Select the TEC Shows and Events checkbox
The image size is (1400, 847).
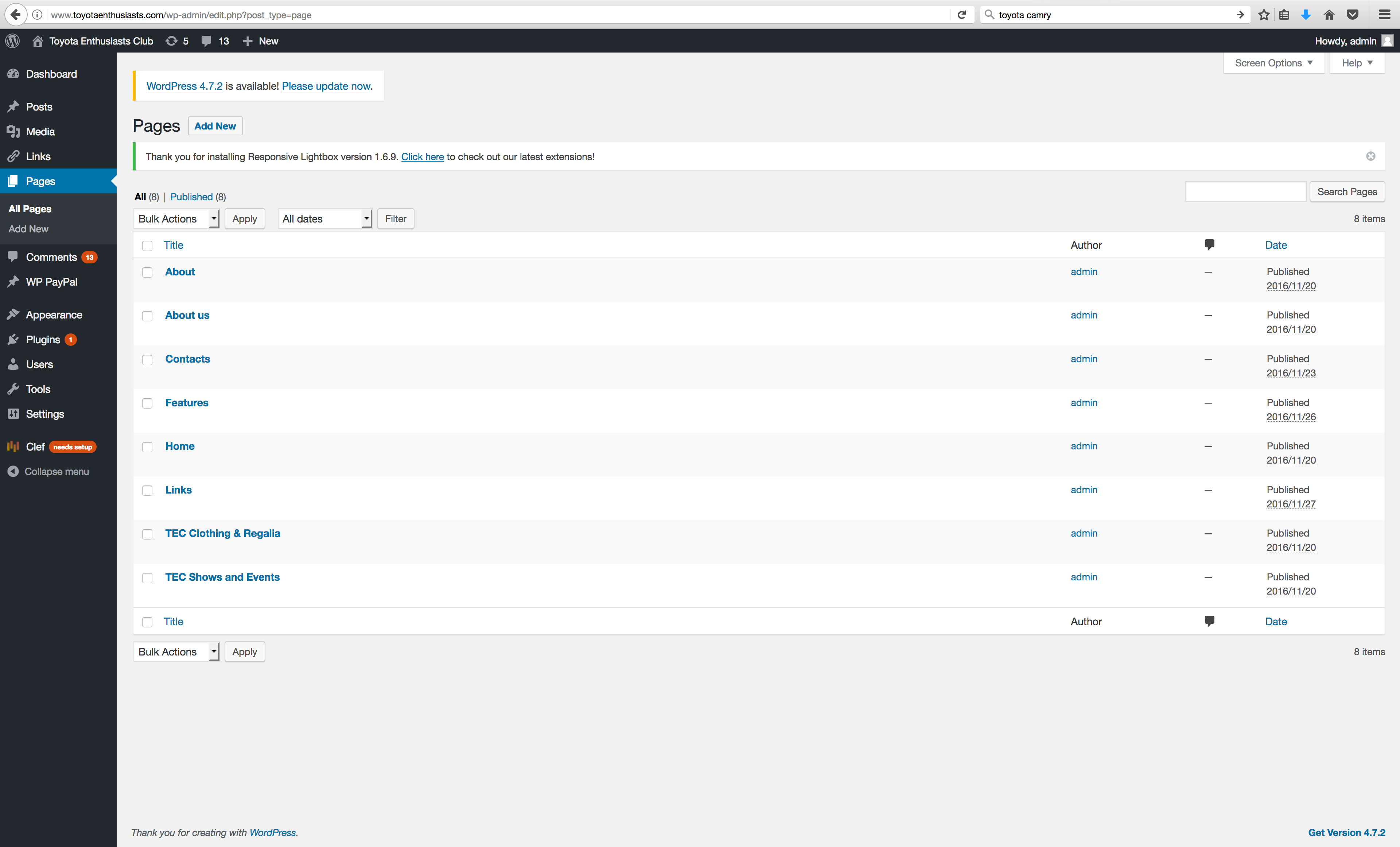pyautogui.click(x=147, y=578)
